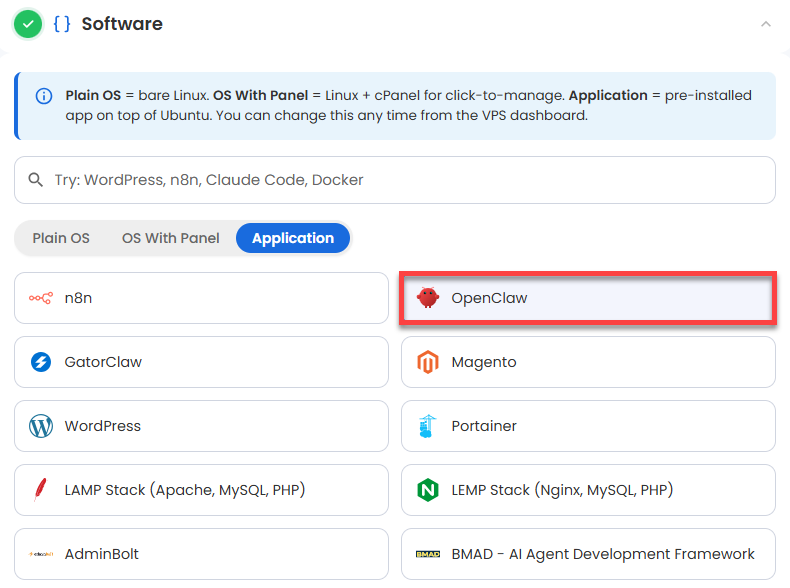Choose the OpenClaw application card

pyautogui.click(x=588, y=298)
